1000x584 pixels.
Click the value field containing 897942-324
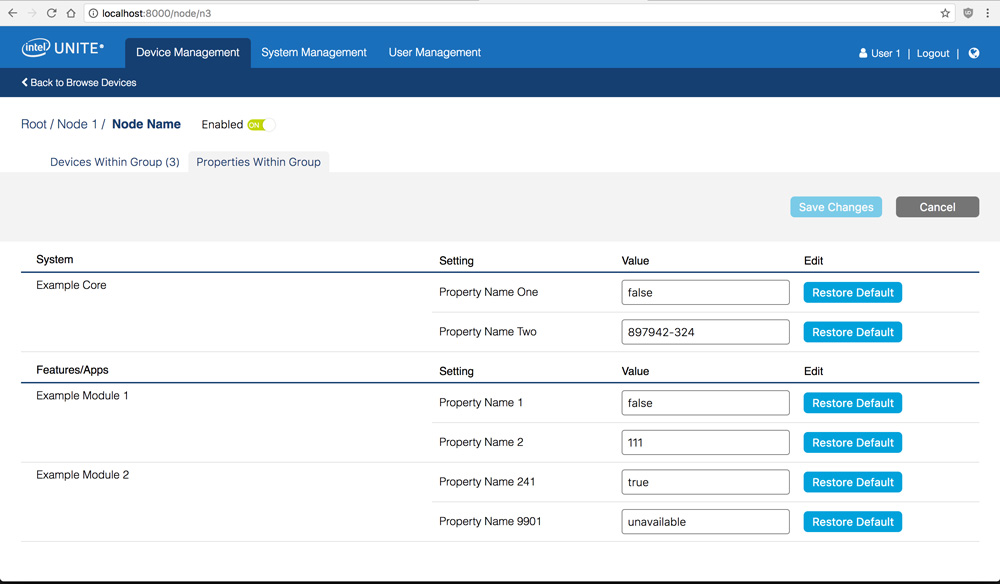point(705,332)
